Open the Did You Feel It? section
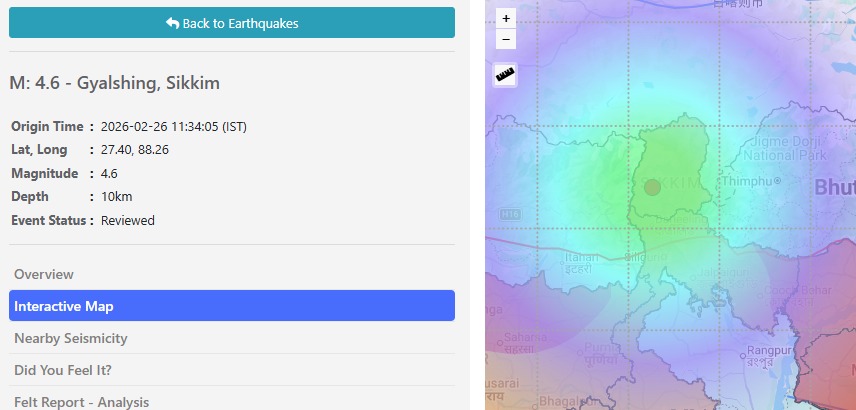This screenshot has width=856, height=410. pos(63,370)
